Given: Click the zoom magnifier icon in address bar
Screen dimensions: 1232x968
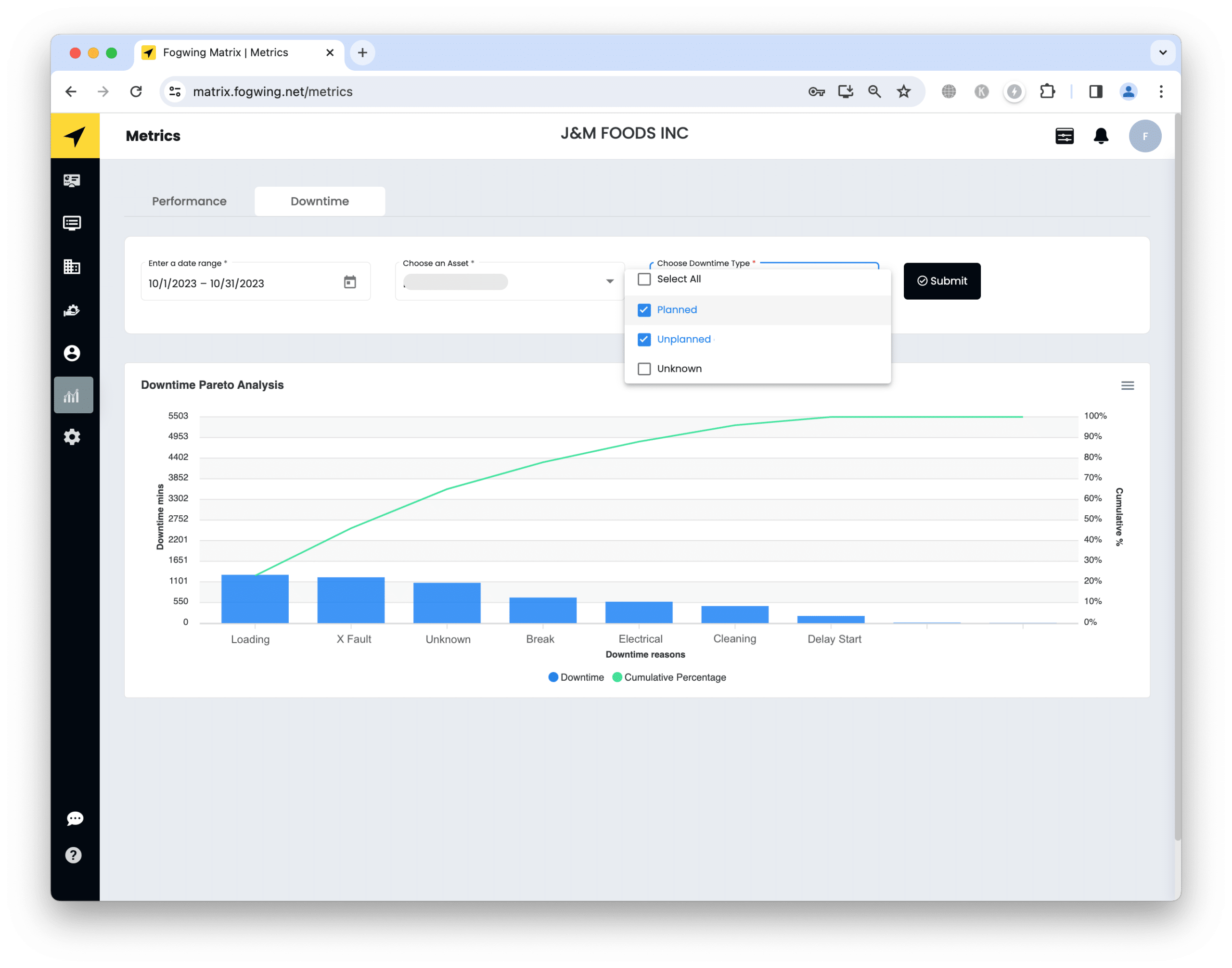Looking at the screenshot, I should [874, 92].
